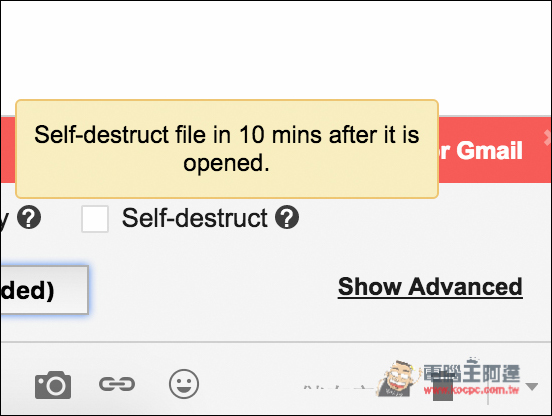The height and width of the screenshot is (416, 552).
Task: Insert a link using the chain icon
Action: pos(117,384)
